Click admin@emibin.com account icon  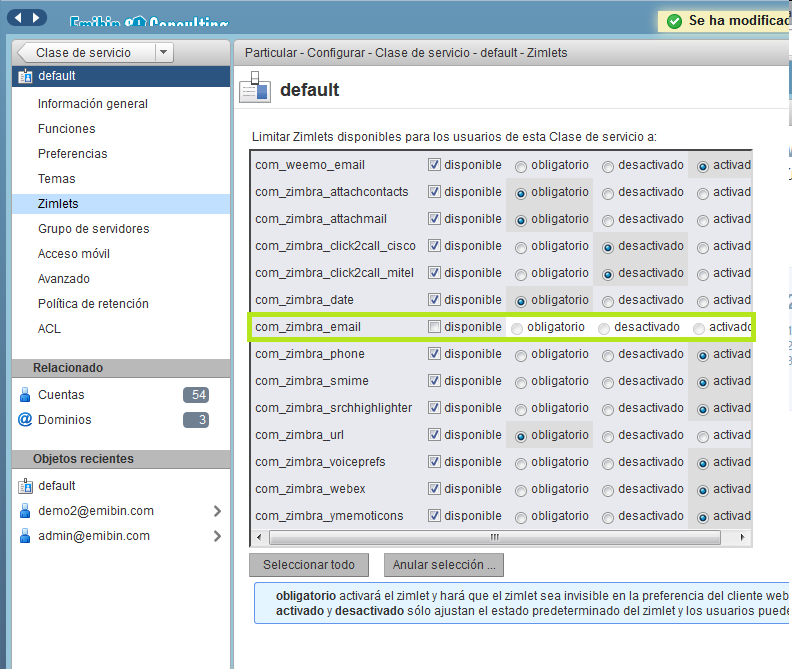click(x=25, y=536)
